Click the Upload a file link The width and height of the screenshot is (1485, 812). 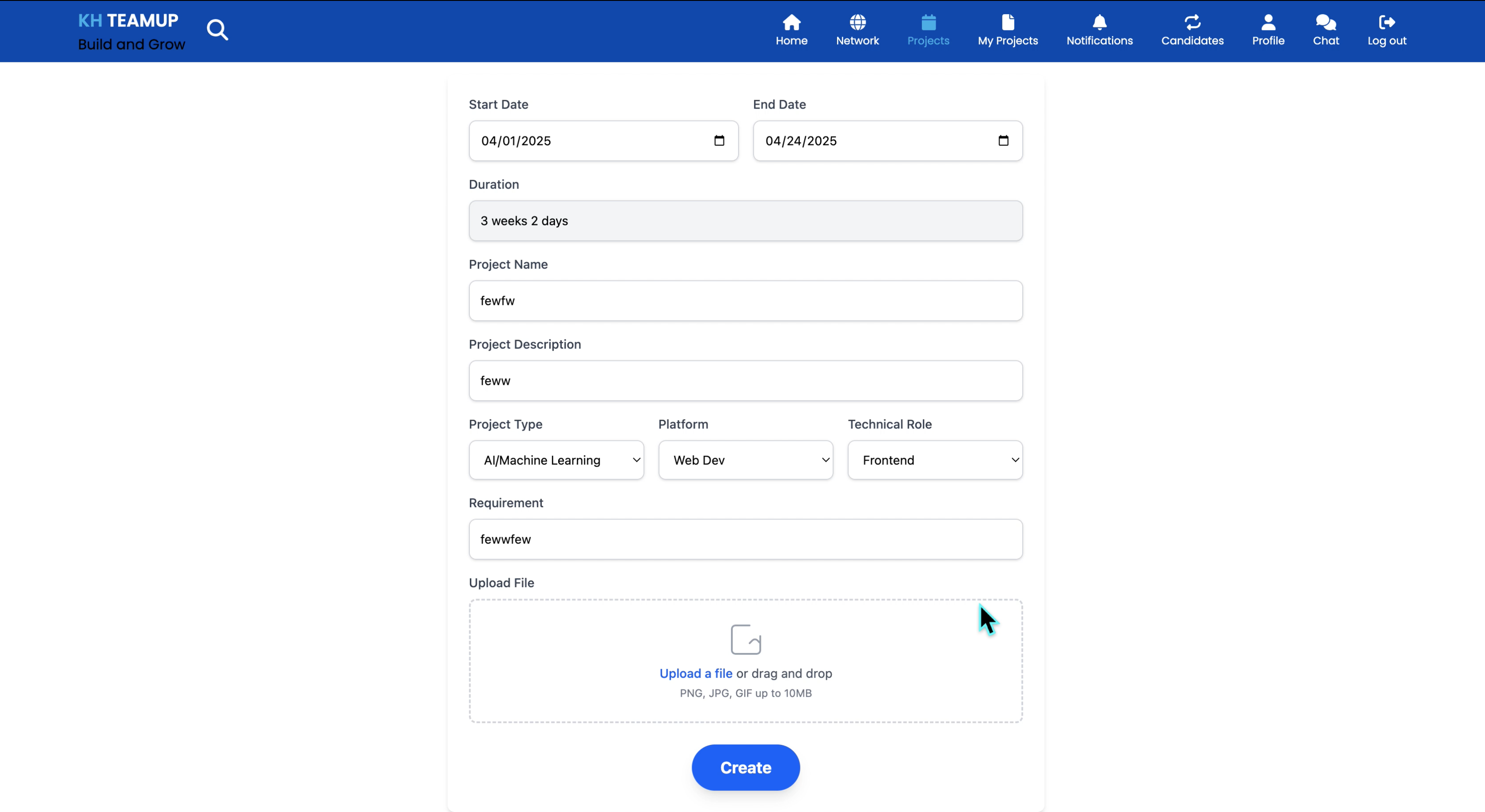coord(695,673)
